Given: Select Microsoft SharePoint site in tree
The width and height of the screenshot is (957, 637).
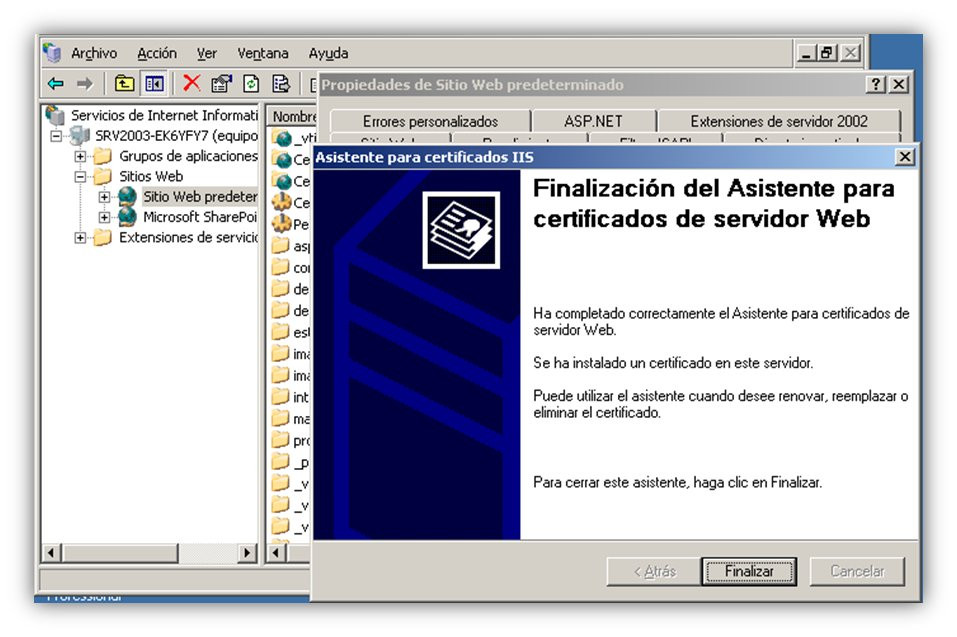Looking at the screenshot, I should click(200, 217).
